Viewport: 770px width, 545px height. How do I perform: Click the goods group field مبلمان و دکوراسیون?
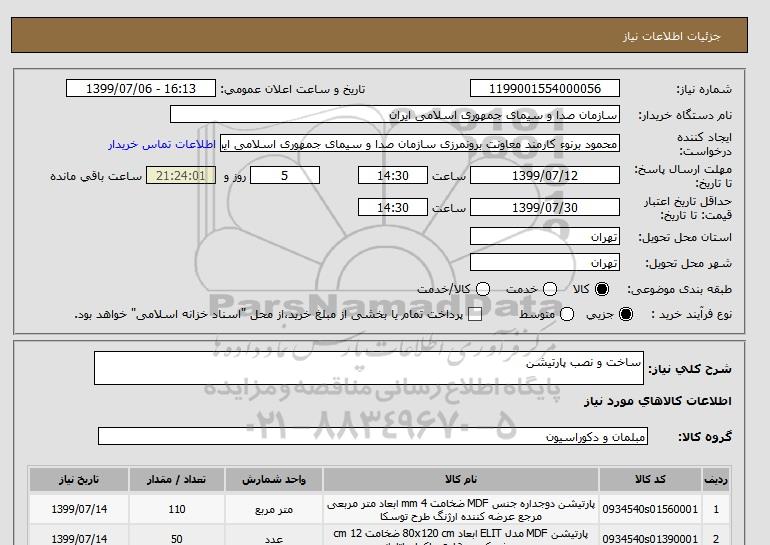point(373,436)
